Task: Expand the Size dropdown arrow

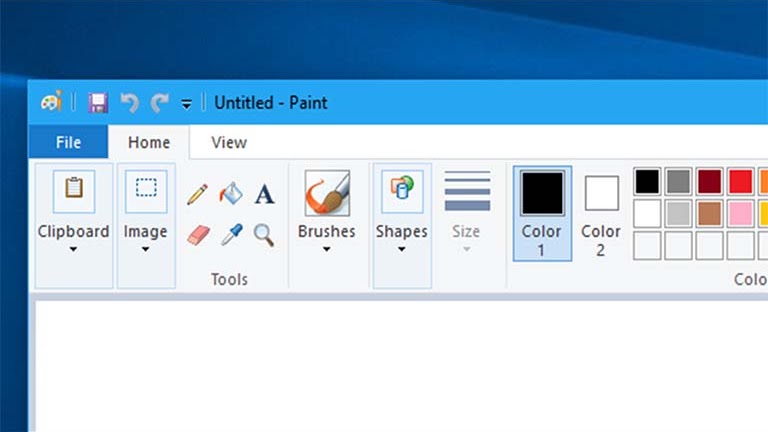Action: pyautogui.click(x=466, y=249)
